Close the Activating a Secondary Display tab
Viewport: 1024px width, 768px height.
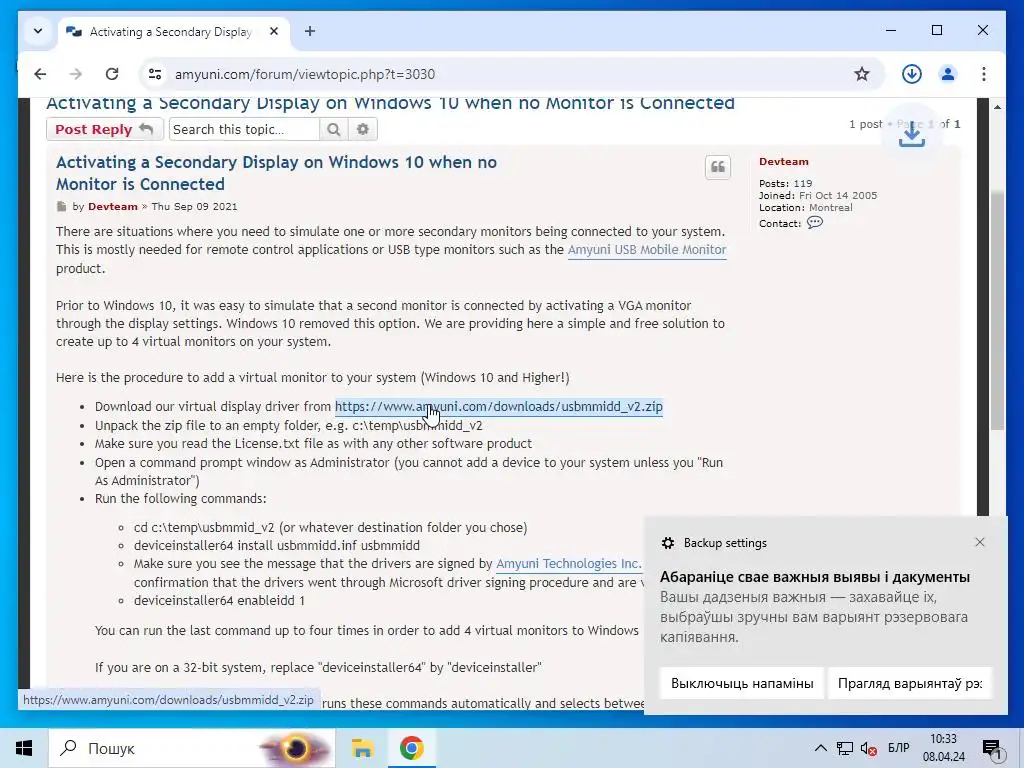[274, 31]
